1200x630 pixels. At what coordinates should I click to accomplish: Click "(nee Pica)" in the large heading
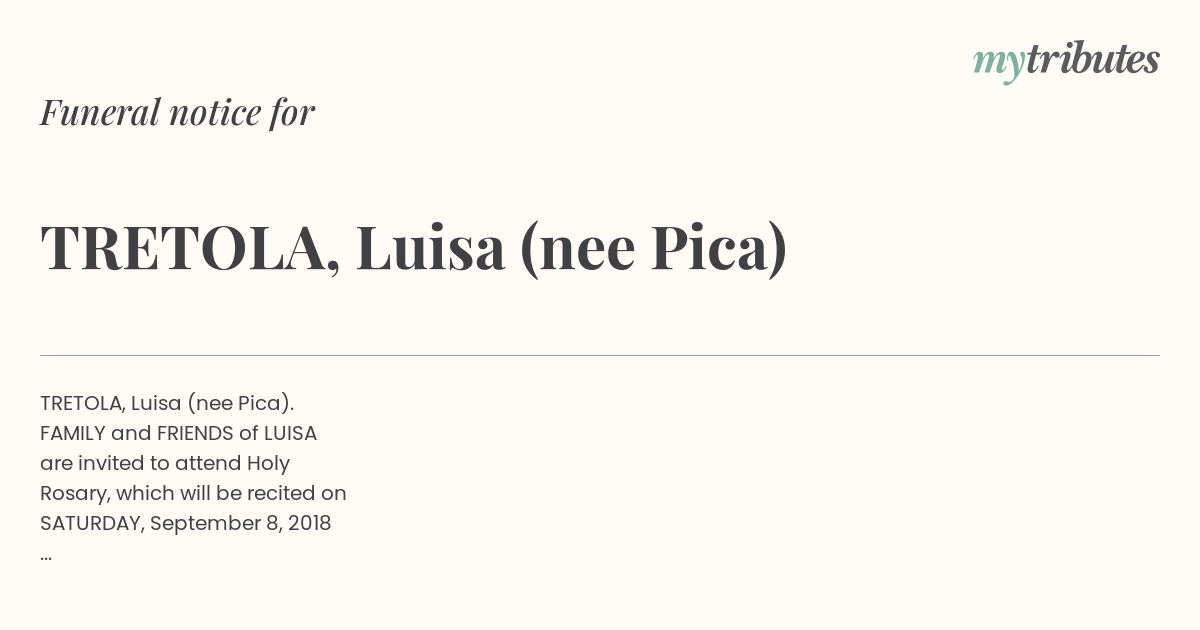(x=654, y=250)
